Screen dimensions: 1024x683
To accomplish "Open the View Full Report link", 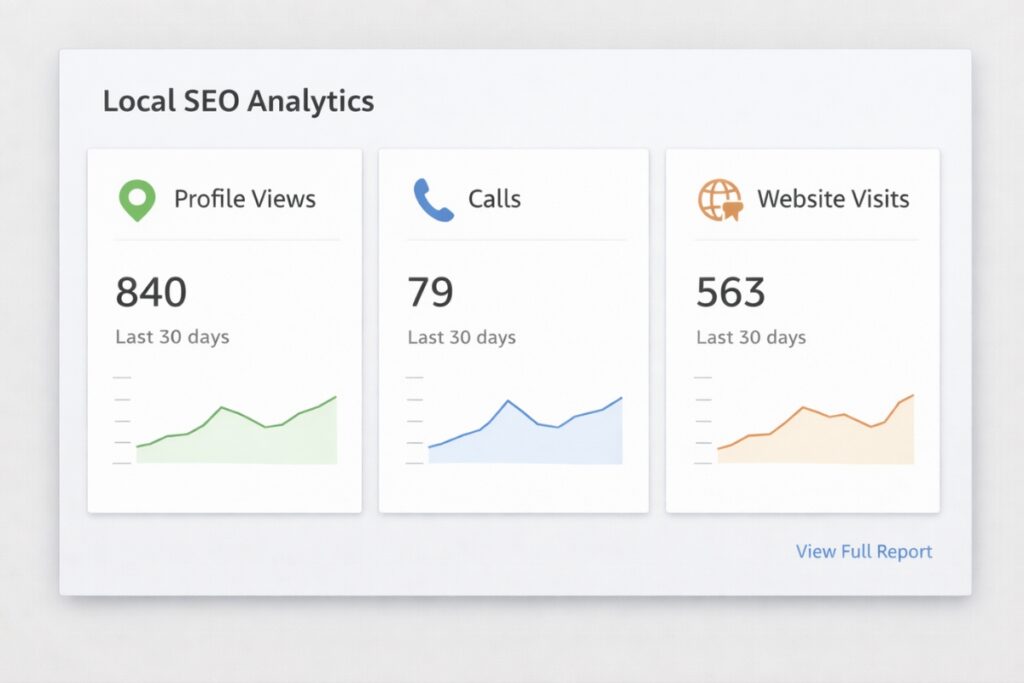I will (862, 551).
